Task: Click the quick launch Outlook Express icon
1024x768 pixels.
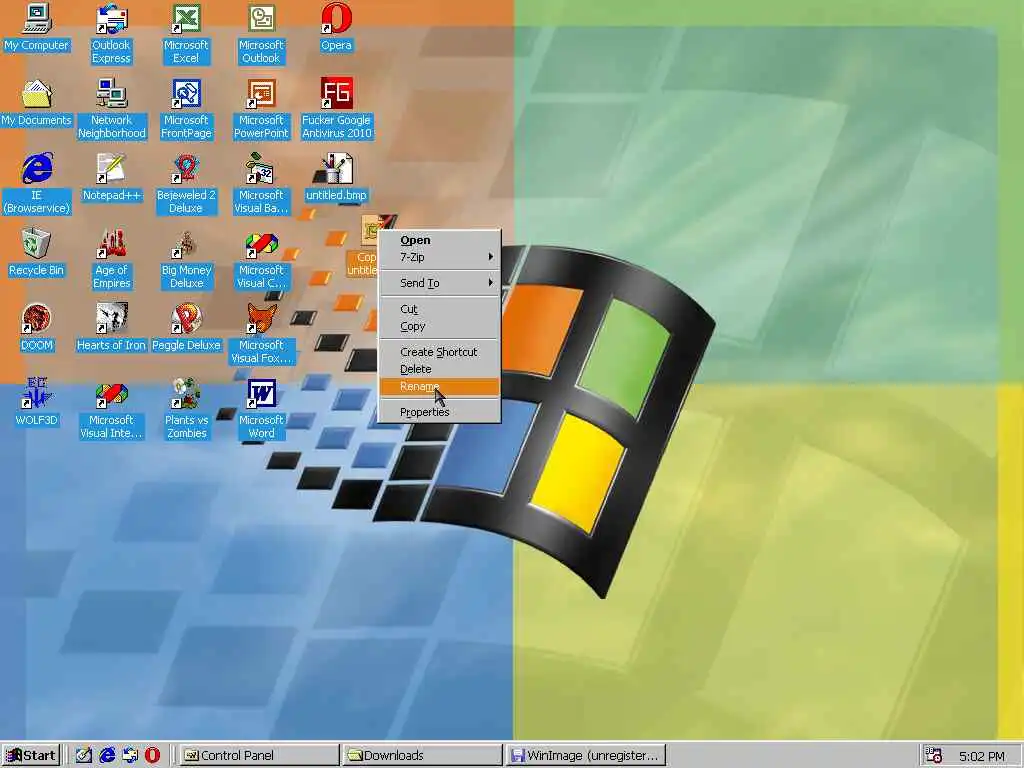Action: coord(129,756)
